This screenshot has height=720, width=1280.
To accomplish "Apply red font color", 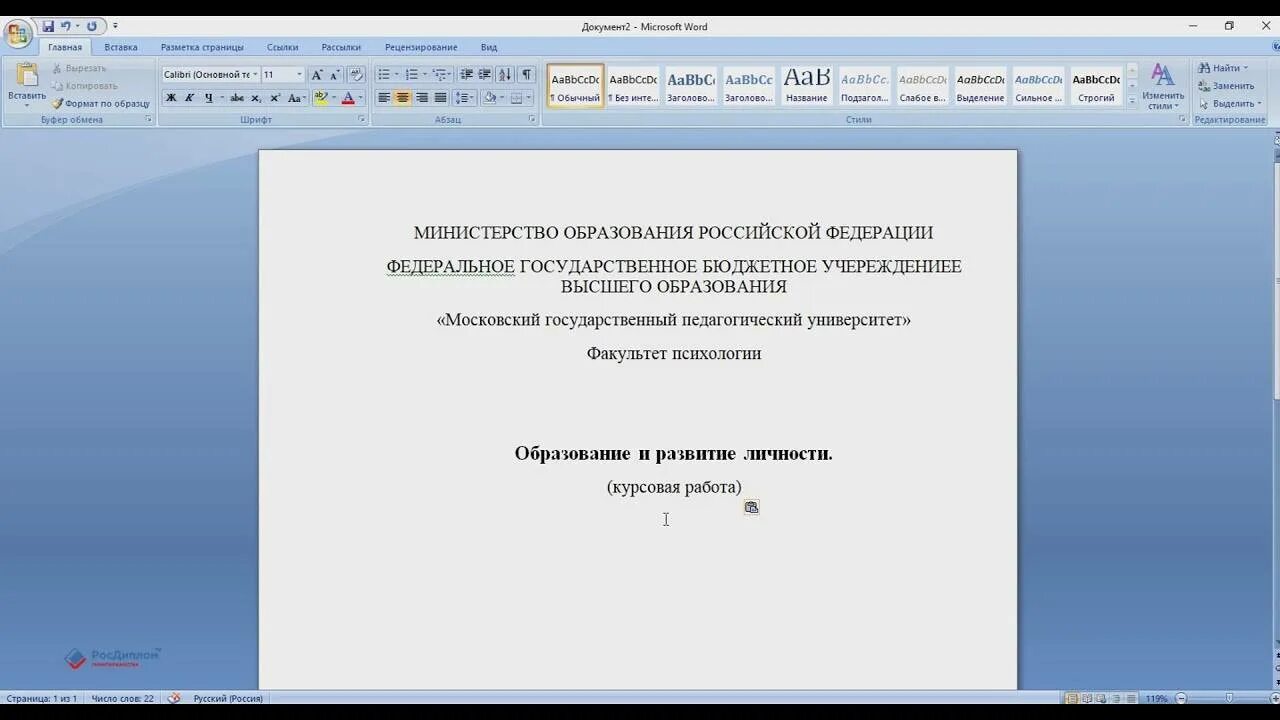I will 347,98.
